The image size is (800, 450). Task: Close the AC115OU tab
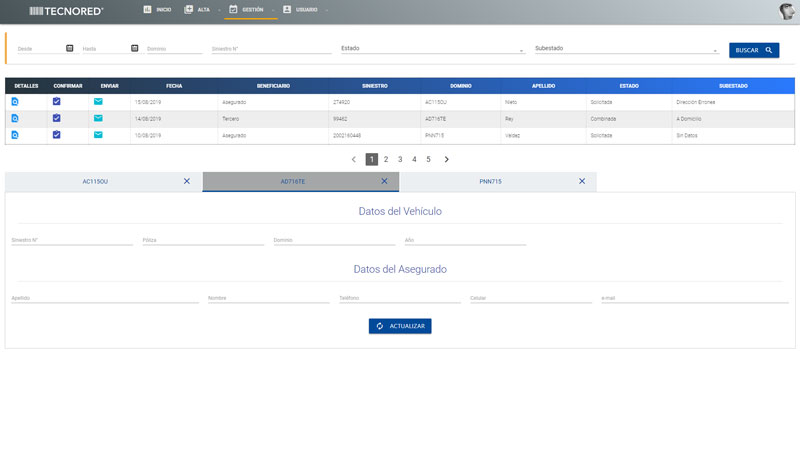187,181
